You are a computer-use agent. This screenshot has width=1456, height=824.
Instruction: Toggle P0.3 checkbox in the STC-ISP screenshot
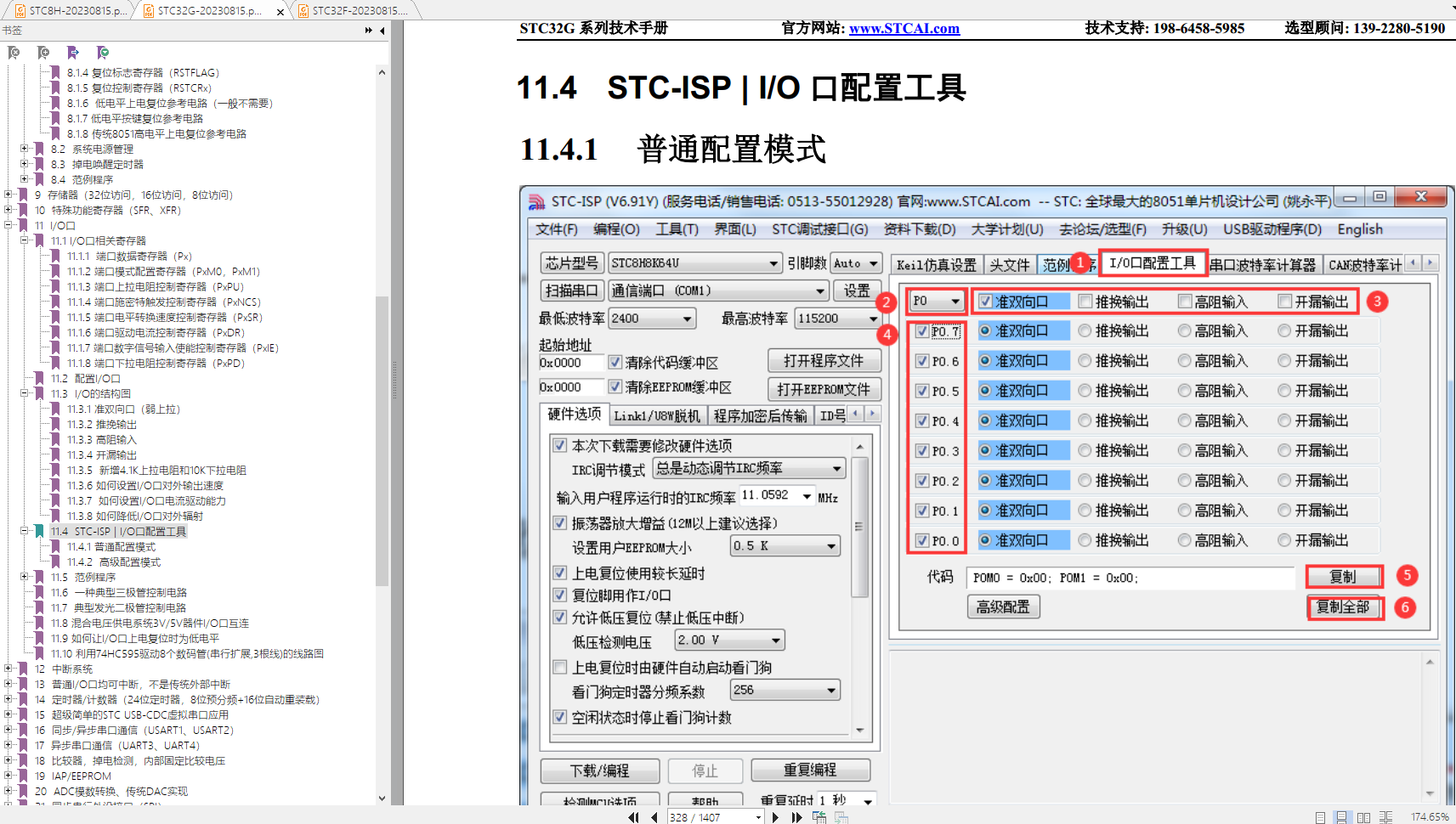coord(922,451)
